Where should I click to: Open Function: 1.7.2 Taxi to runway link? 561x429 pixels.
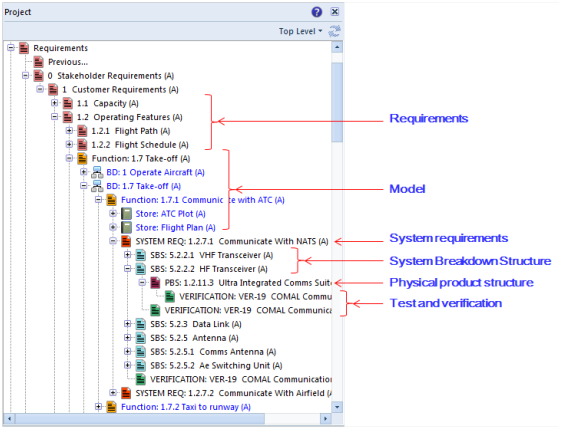pos(186,407)
